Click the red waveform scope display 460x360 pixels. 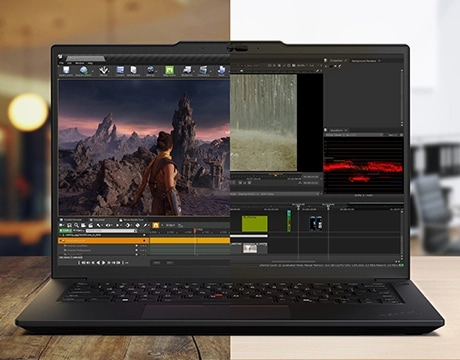tap(363, 165)
